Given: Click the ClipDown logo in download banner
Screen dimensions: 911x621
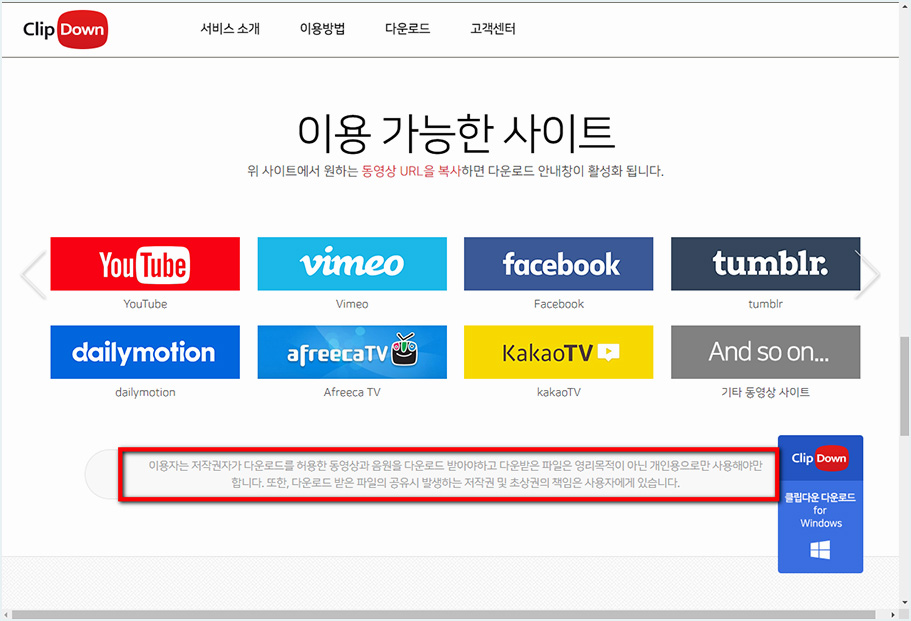Looking at the screenshot, I should click(x=820, y=458).
